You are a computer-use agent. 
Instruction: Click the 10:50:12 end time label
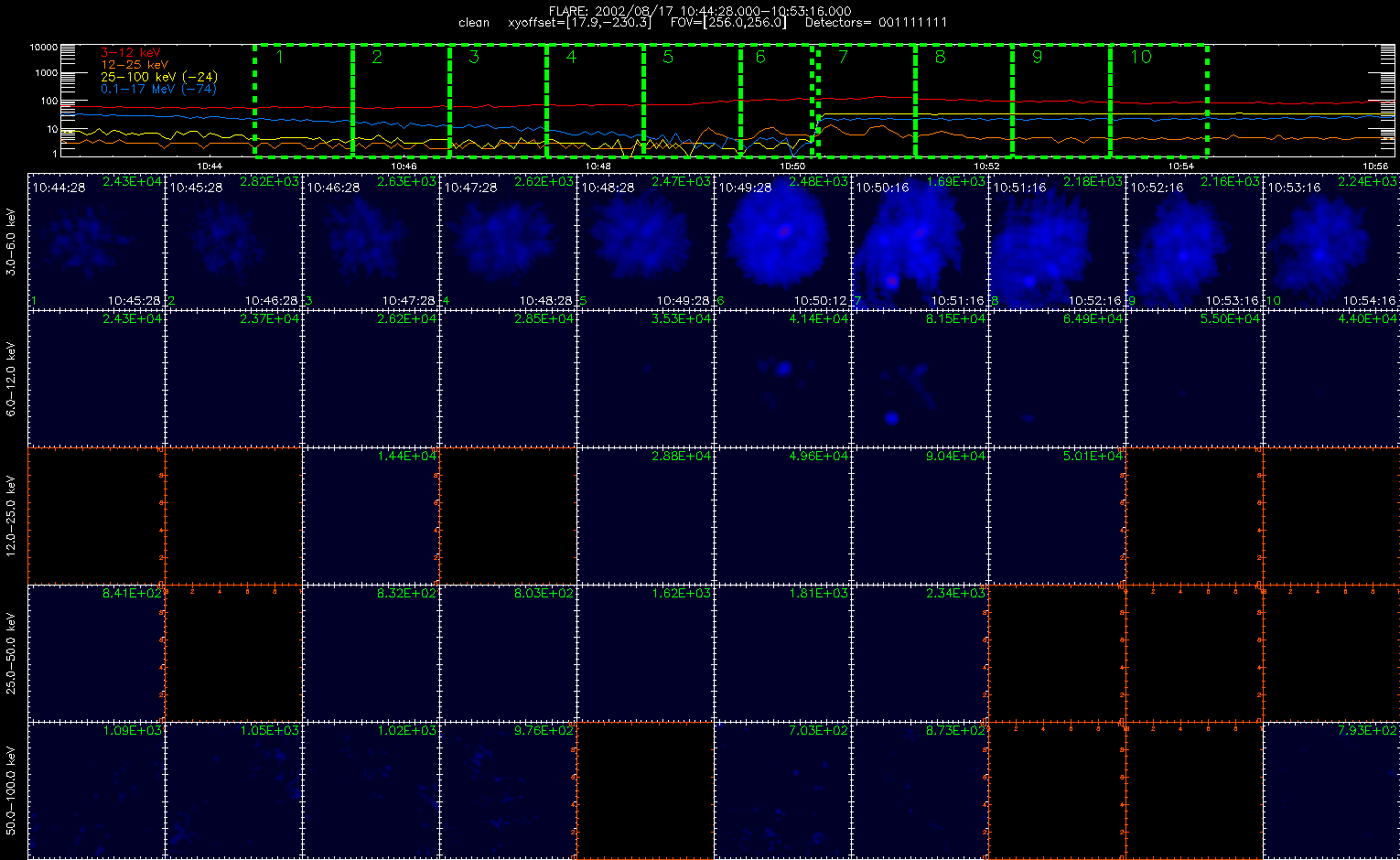click(821, 300)
